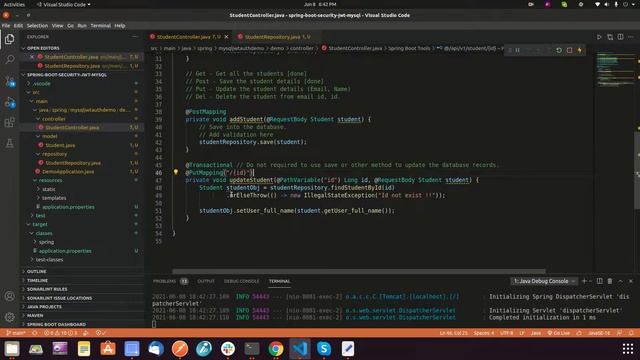Click errors and warnings count in status bar
Image resolution: width=640 pixels, height=360 pixels.
(x=61, y=333)
